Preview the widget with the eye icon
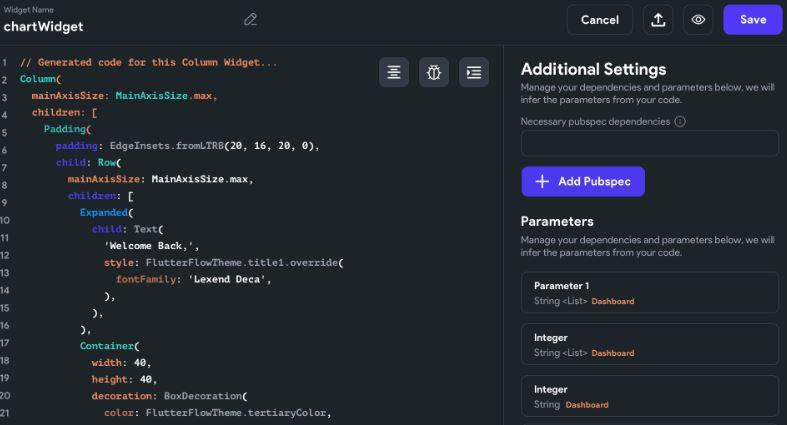 [x=698, y=20]
